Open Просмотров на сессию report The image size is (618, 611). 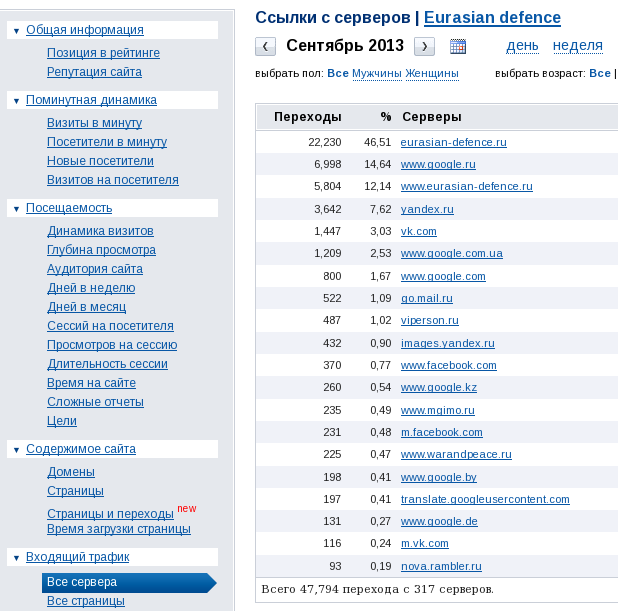[x=112, y=345]
